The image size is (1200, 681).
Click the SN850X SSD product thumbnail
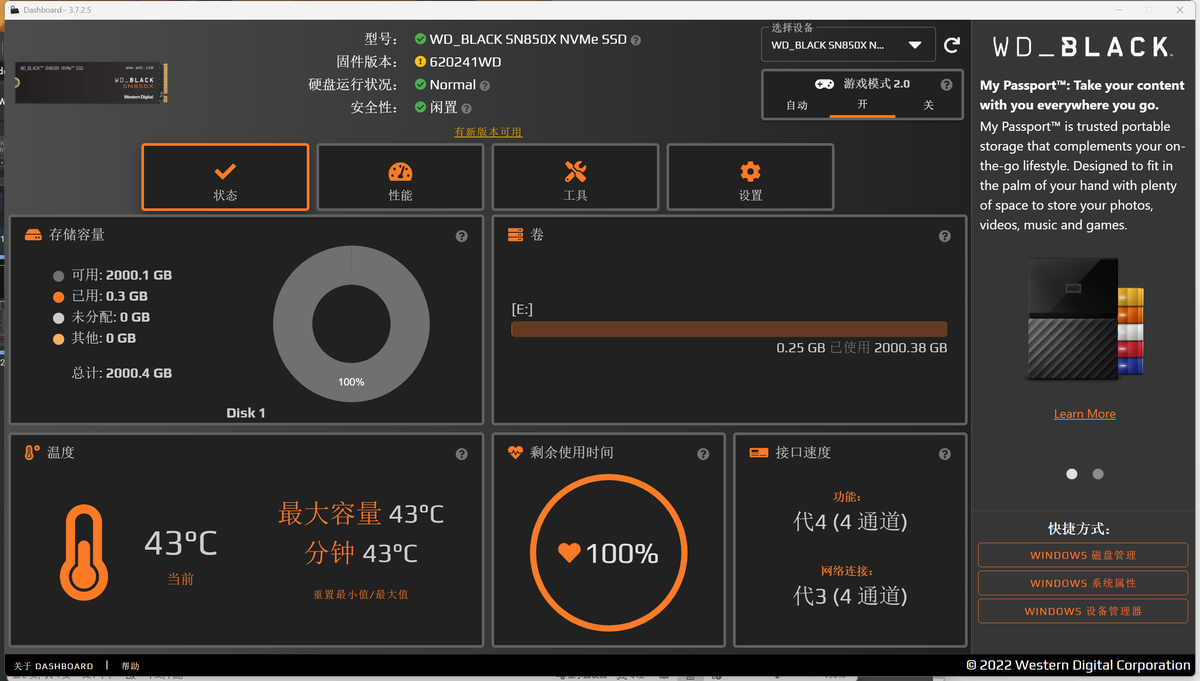[x=90, y=83]
